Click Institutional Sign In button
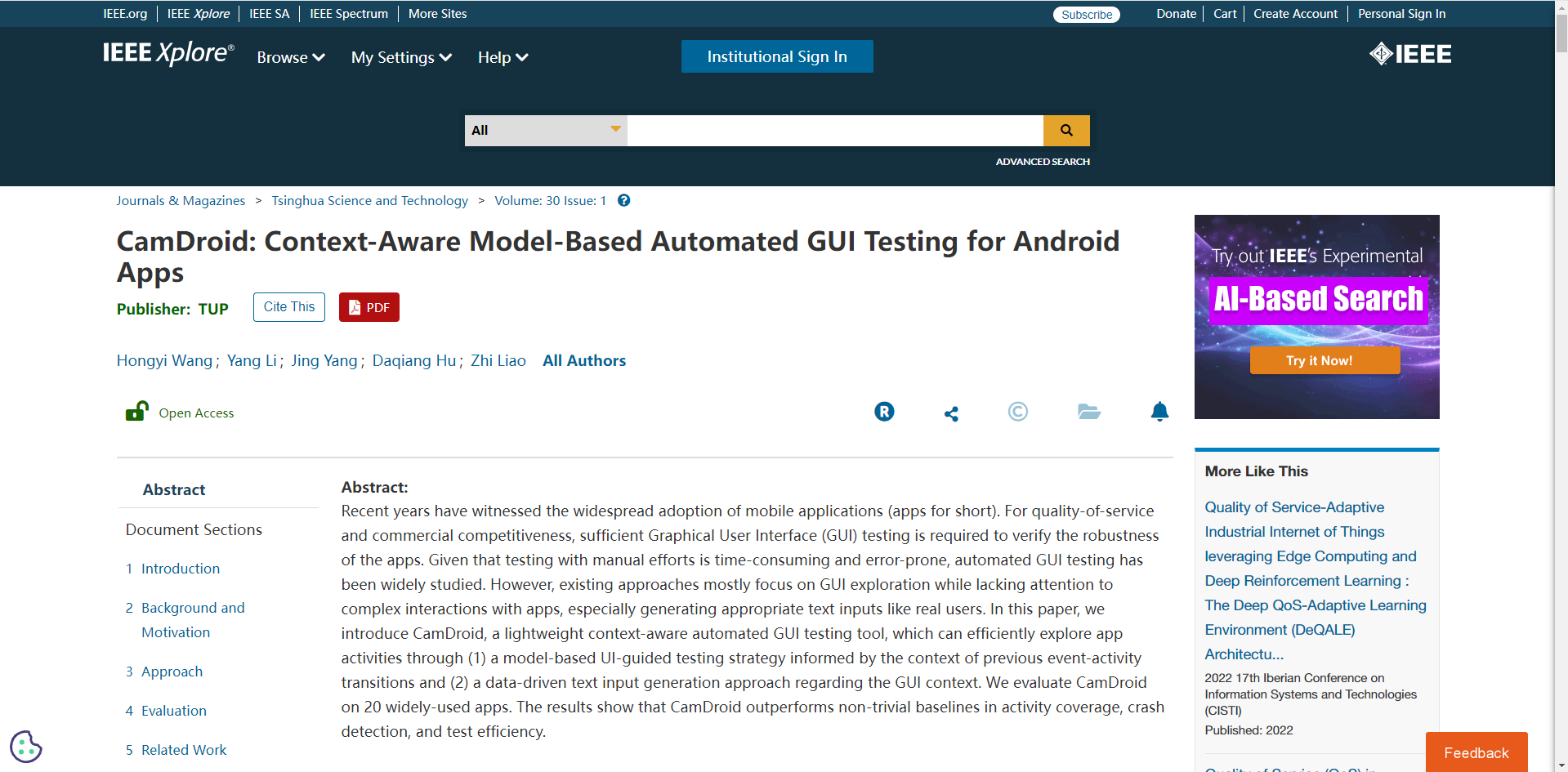Screen dimensions: 1568x772 click(x=776, y=56)
